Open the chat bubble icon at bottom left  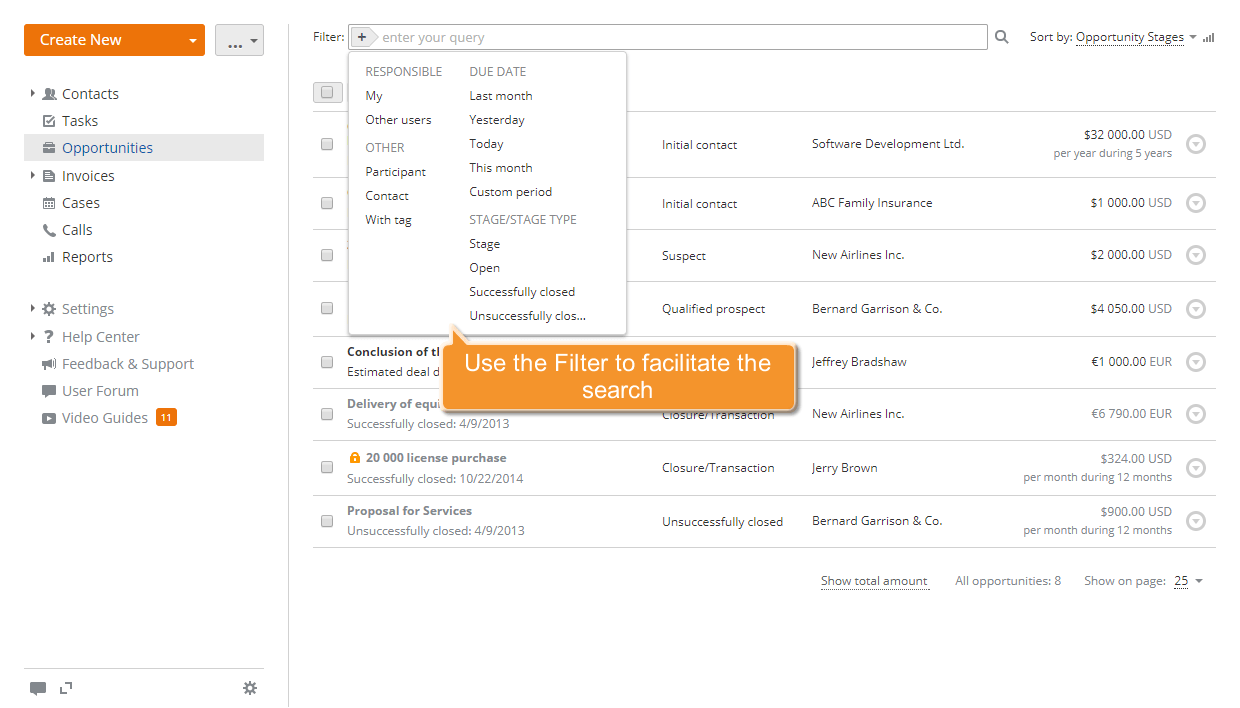point(38,688)
